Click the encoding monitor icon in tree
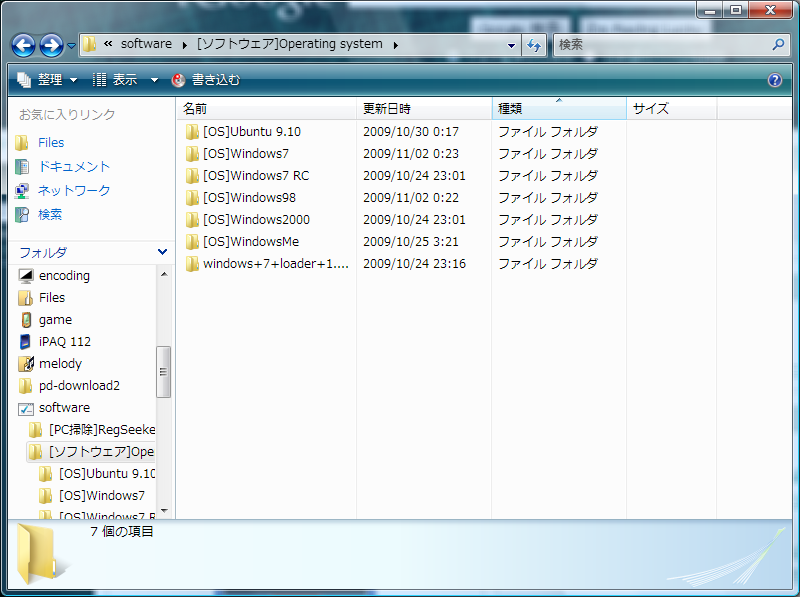 (x=26, y=276)
